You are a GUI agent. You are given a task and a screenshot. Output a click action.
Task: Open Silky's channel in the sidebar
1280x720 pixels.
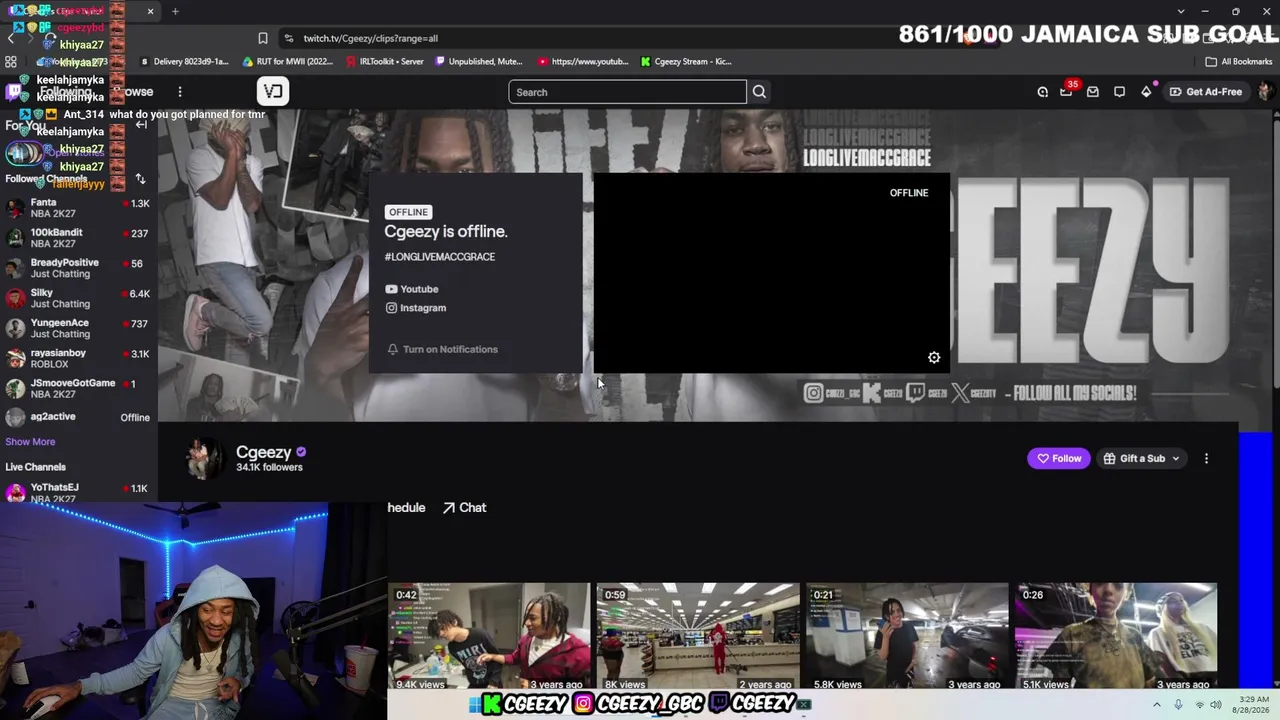click(77, 298)
